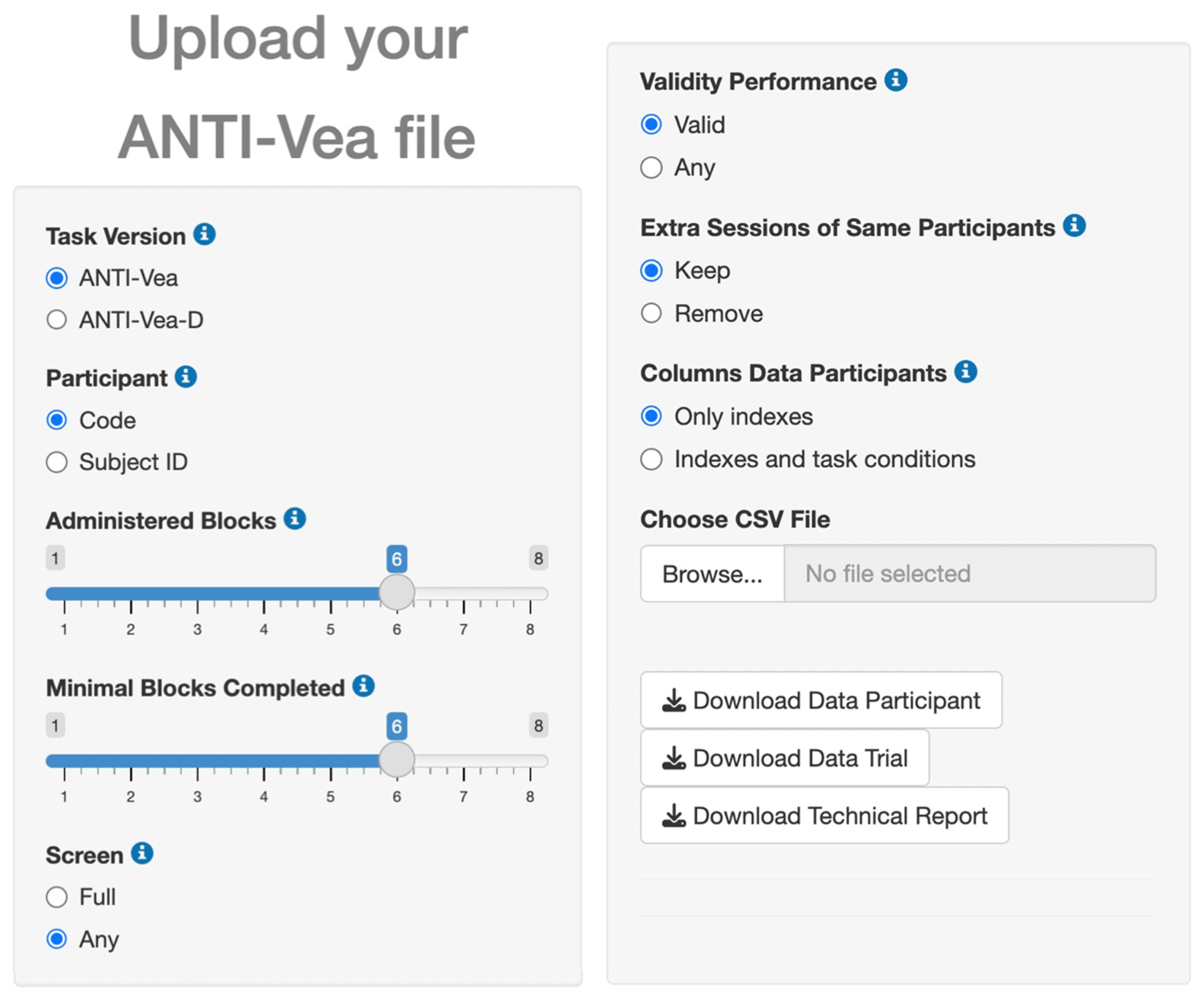Show info for Extra Sessions of Same Participants
Image resolution: width=1204 pixels, height=996 pixels.
tap(1074, 226)
